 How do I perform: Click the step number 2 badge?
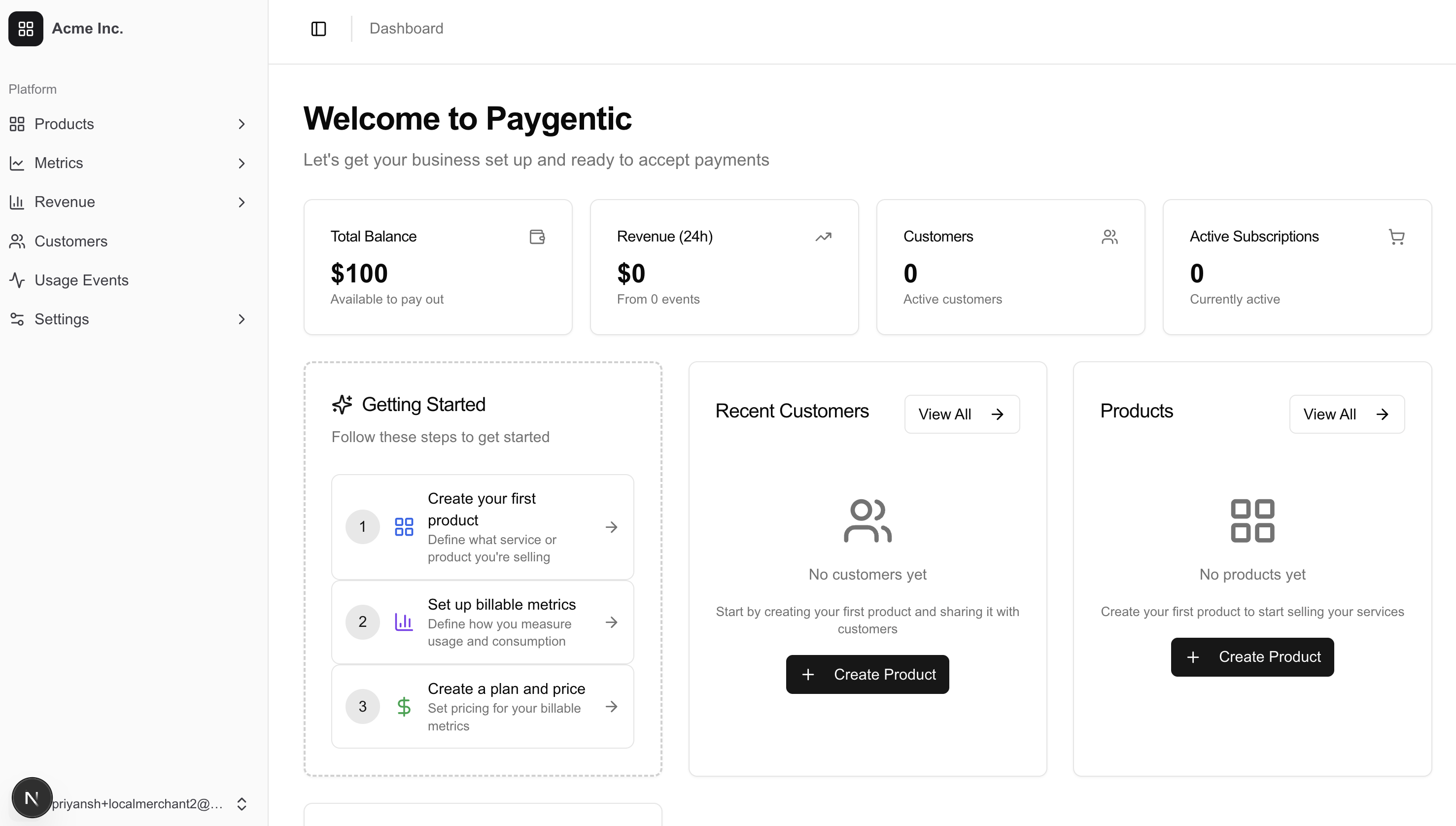362,622
